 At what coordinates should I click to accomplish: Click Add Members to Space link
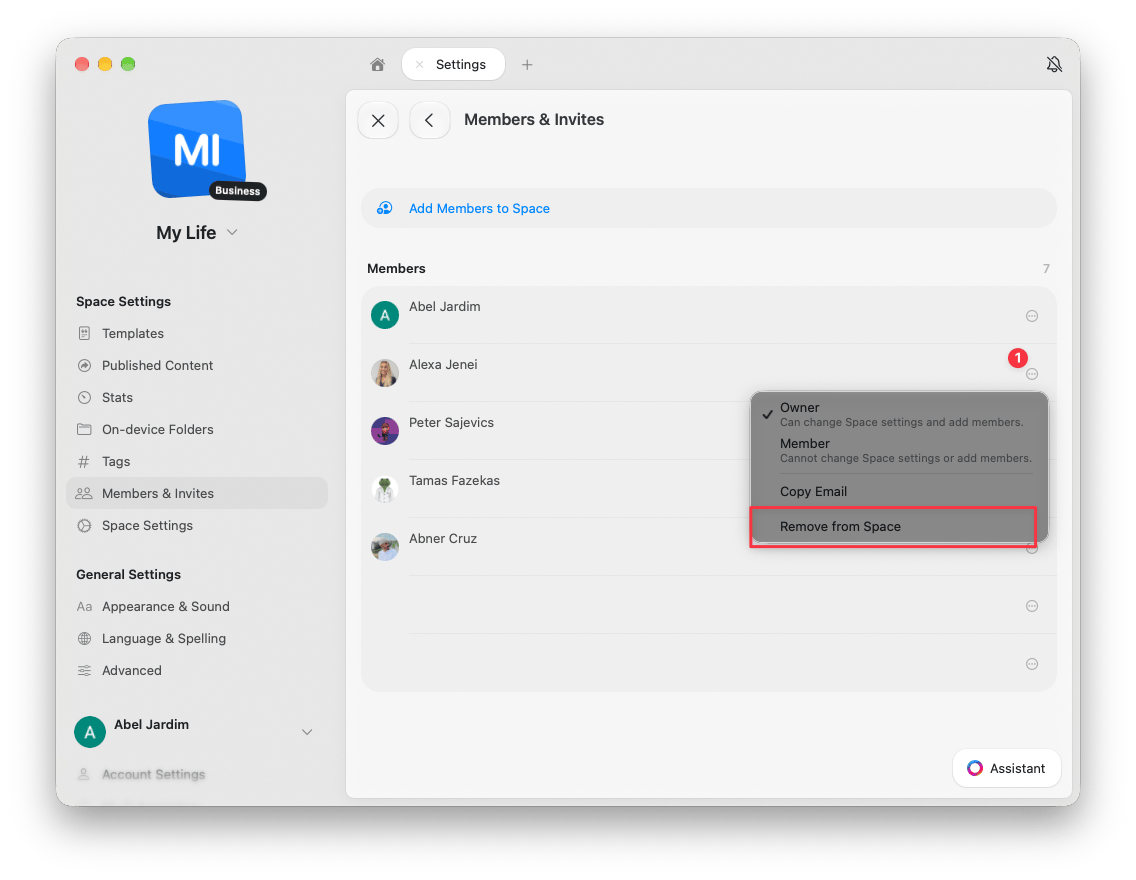click(479, 209)
